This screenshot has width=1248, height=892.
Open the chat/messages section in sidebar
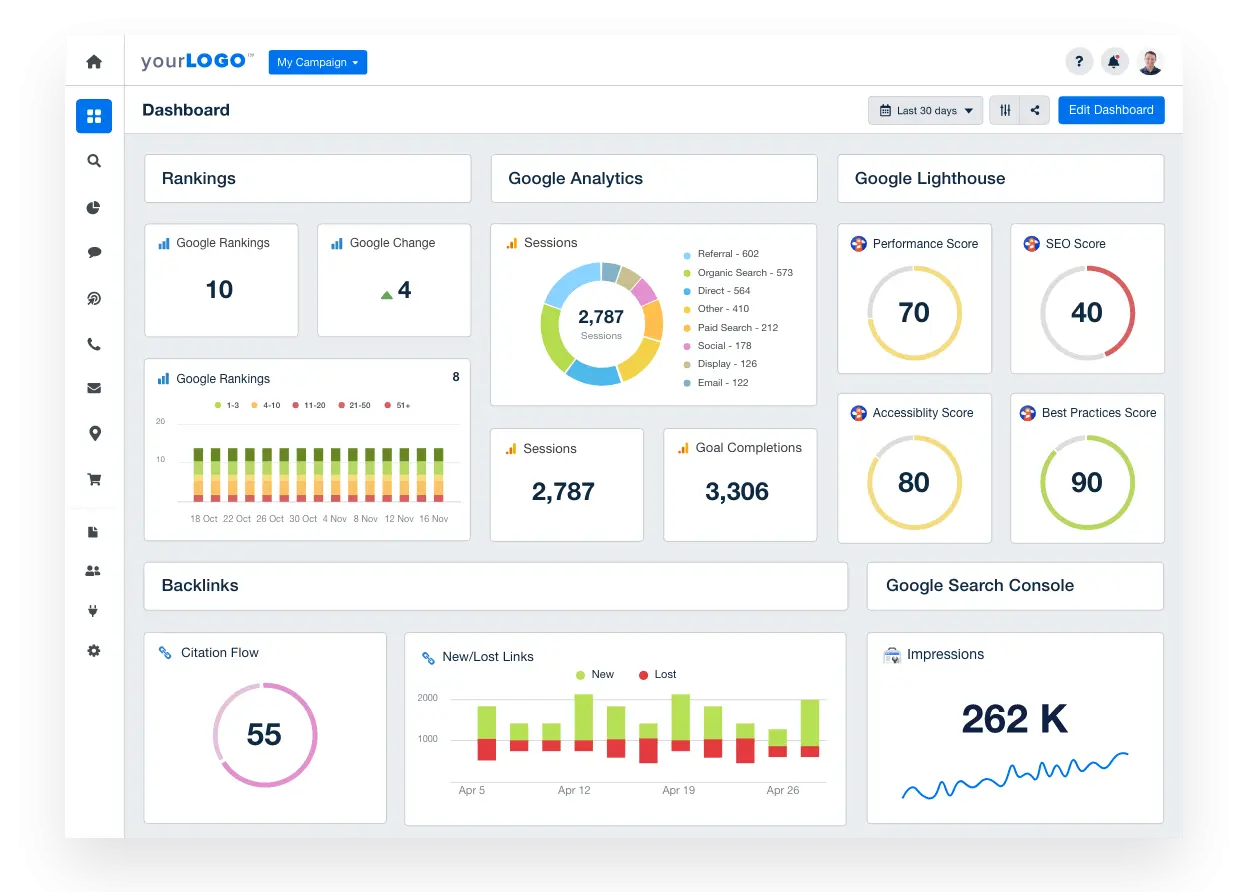tap(93, 252)
